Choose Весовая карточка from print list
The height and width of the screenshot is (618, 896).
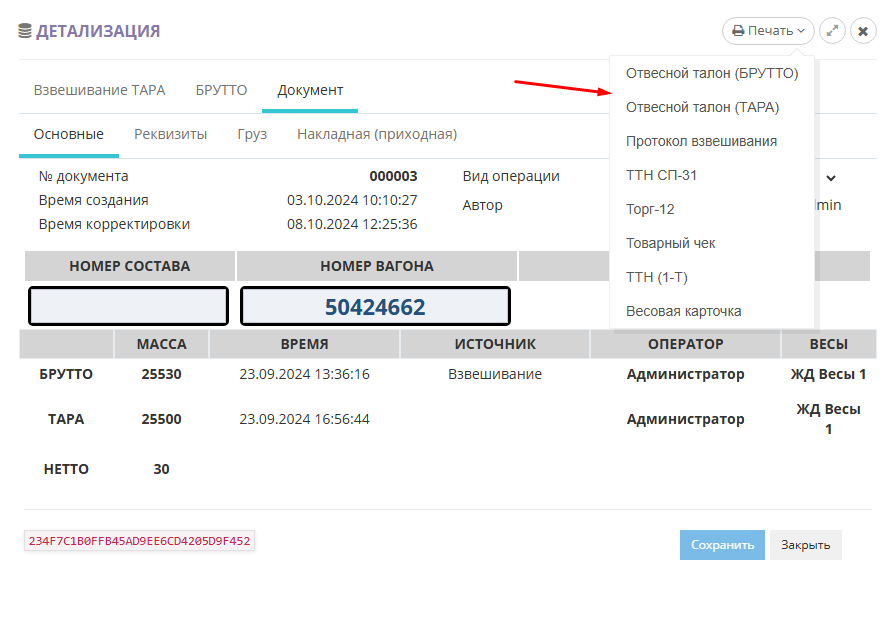pos(683,311)
